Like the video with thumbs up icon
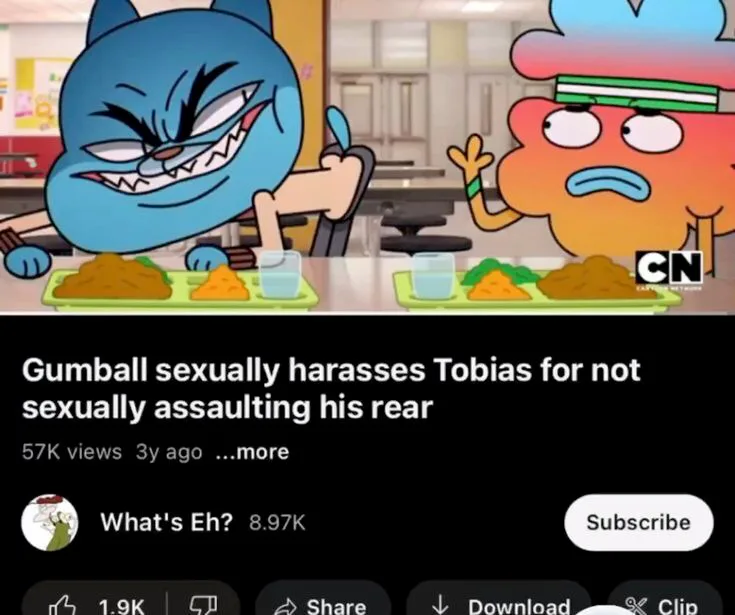This screenshot has width=735, height=615. (63, 605)
